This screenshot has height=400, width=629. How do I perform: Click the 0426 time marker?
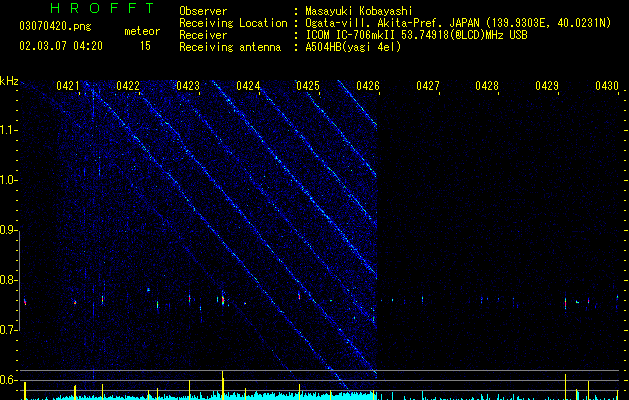tap(368, 85)
